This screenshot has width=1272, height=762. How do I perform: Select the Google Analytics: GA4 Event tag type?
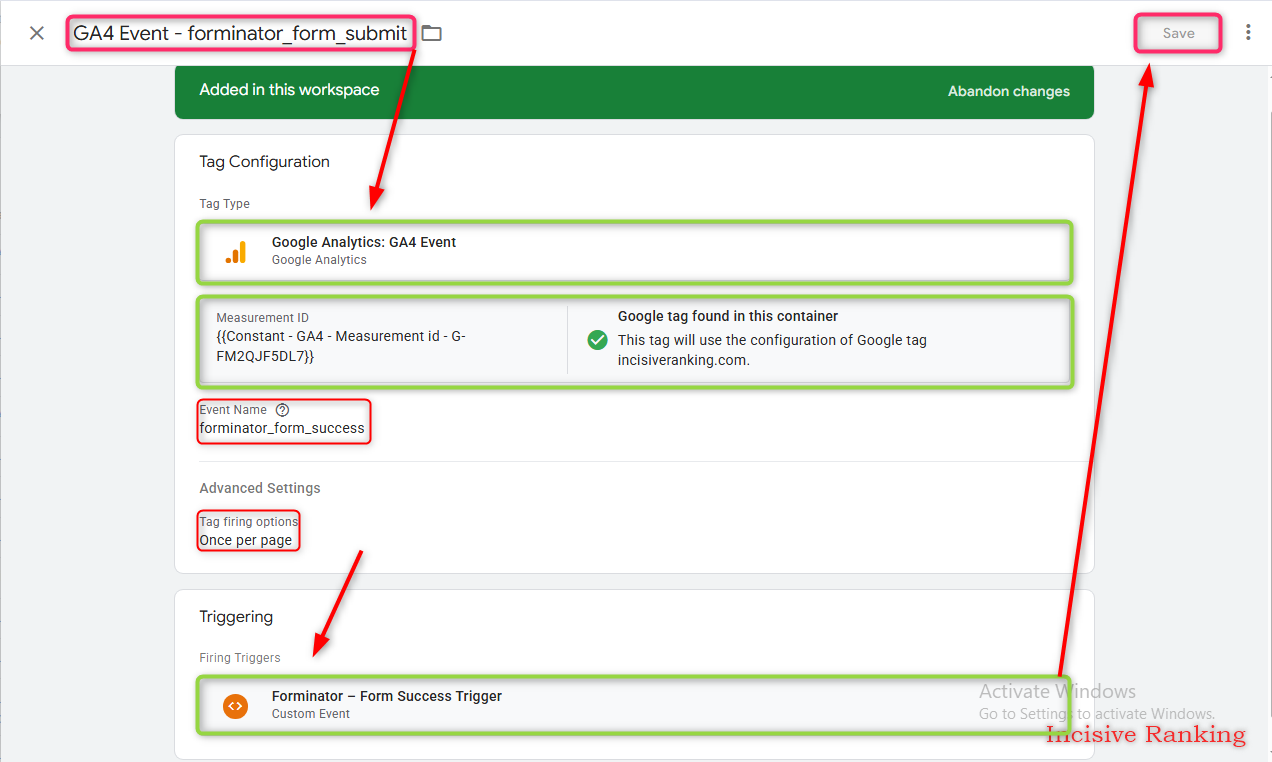634,251
